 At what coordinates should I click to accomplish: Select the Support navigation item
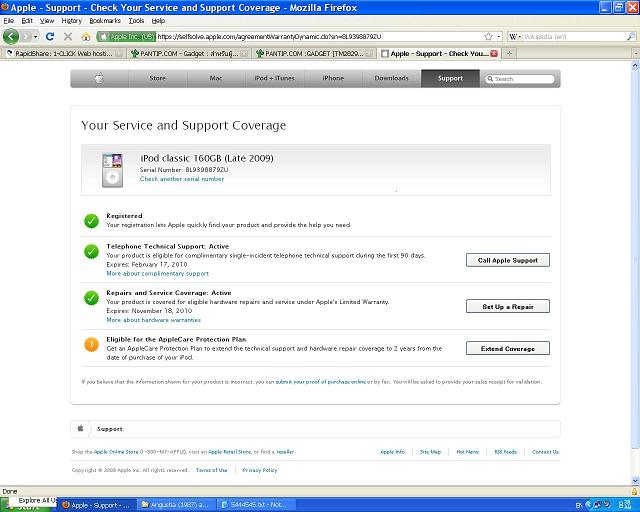point(450,78)
